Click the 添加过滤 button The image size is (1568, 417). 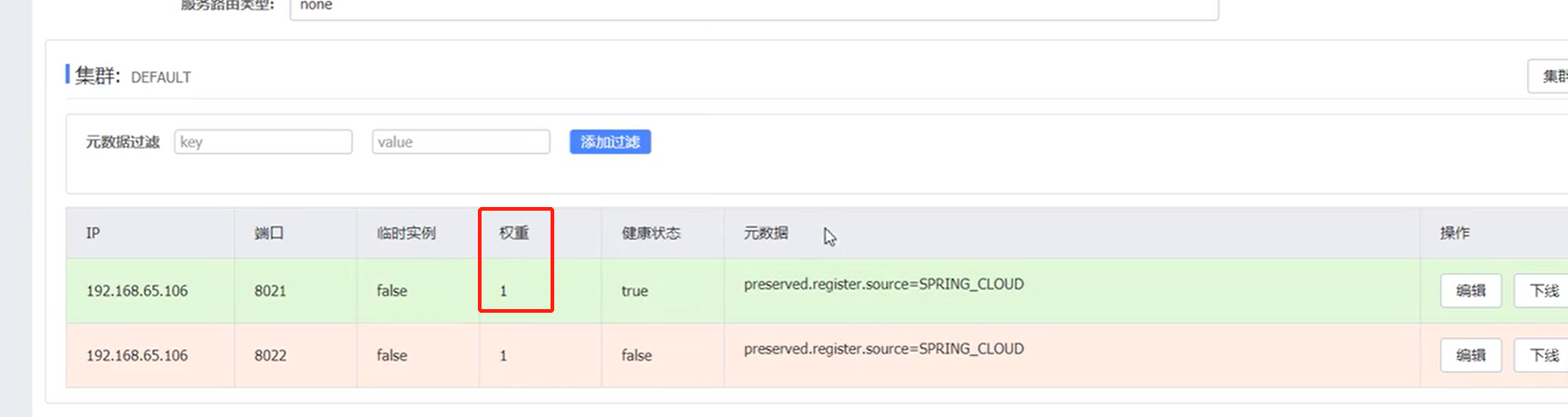pos(610,142)
